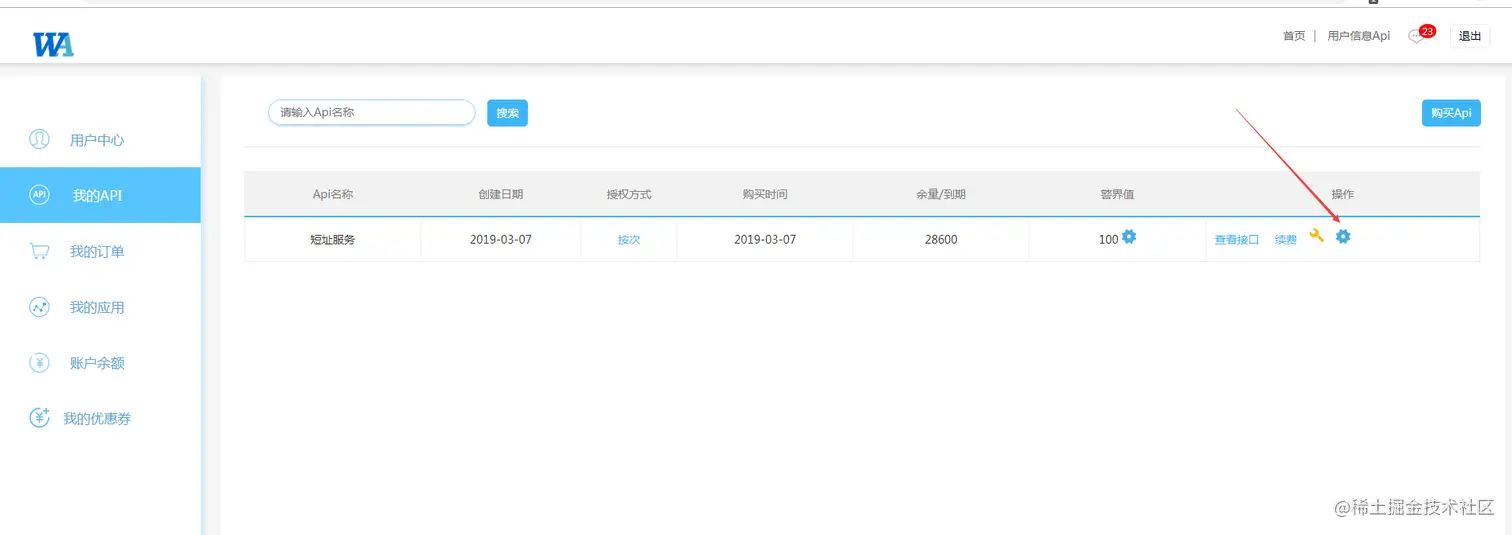Click the 退出 button
The image size is (1512, 535).
(1470, 36)
